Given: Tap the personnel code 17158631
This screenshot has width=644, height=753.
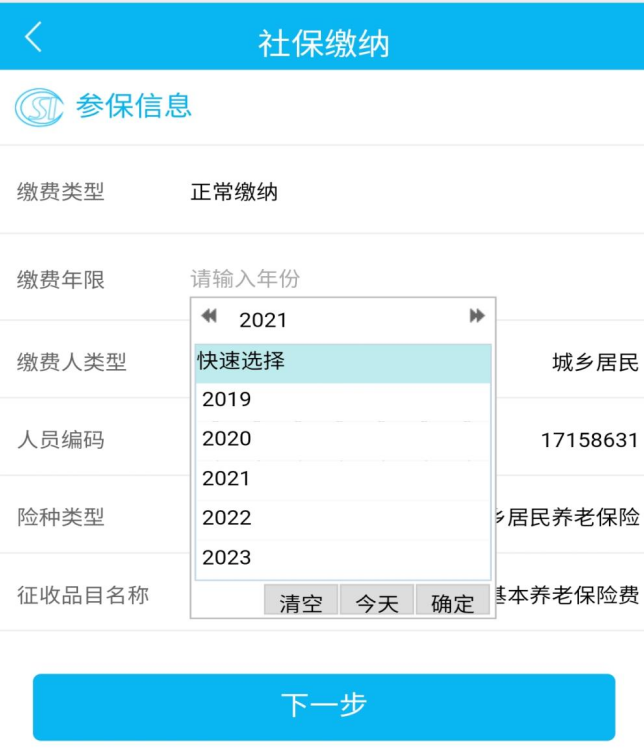Looking at the screenshot, I should [590, 440].
